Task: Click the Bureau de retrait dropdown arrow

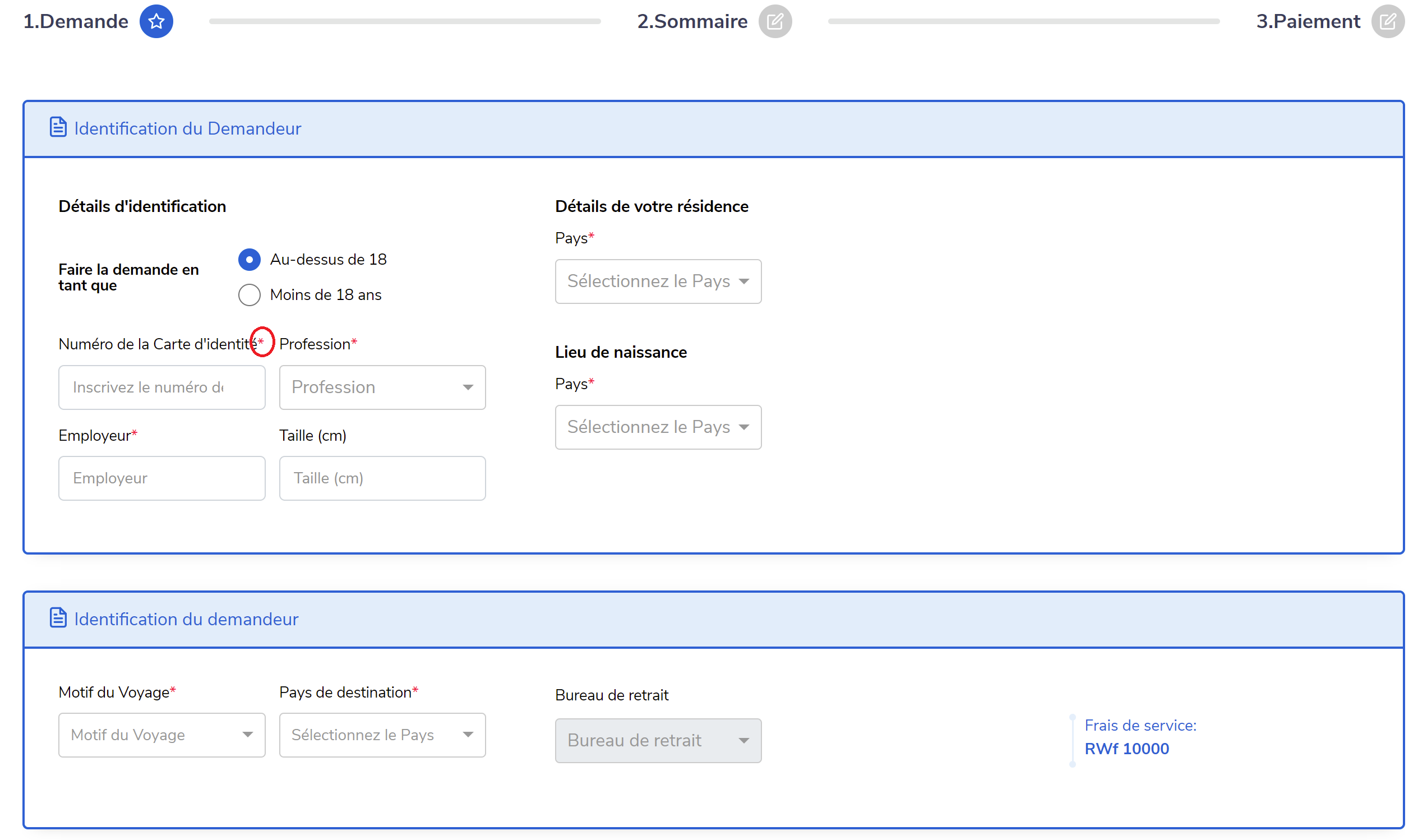Action: 743,740
